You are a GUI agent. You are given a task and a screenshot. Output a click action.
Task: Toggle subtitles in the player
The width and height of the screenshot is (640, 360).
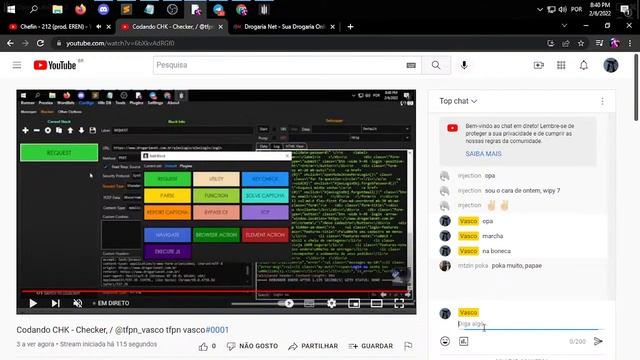309,303
